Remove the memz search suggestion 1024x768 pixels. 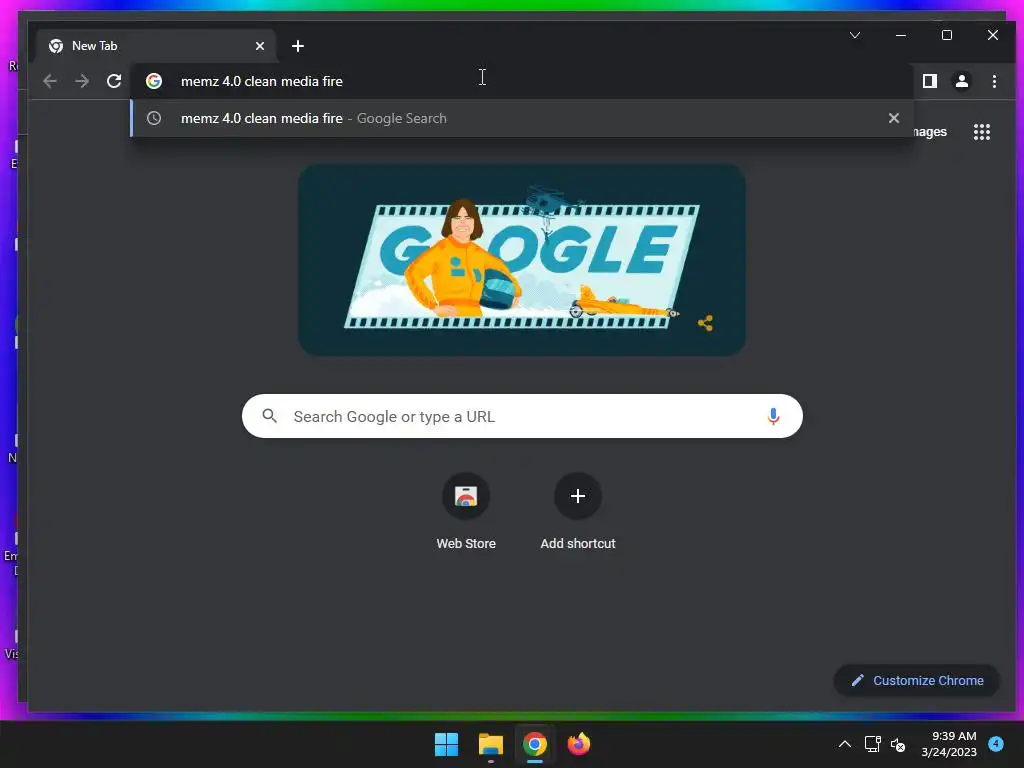pyautogui.click(x=893, y=118)
